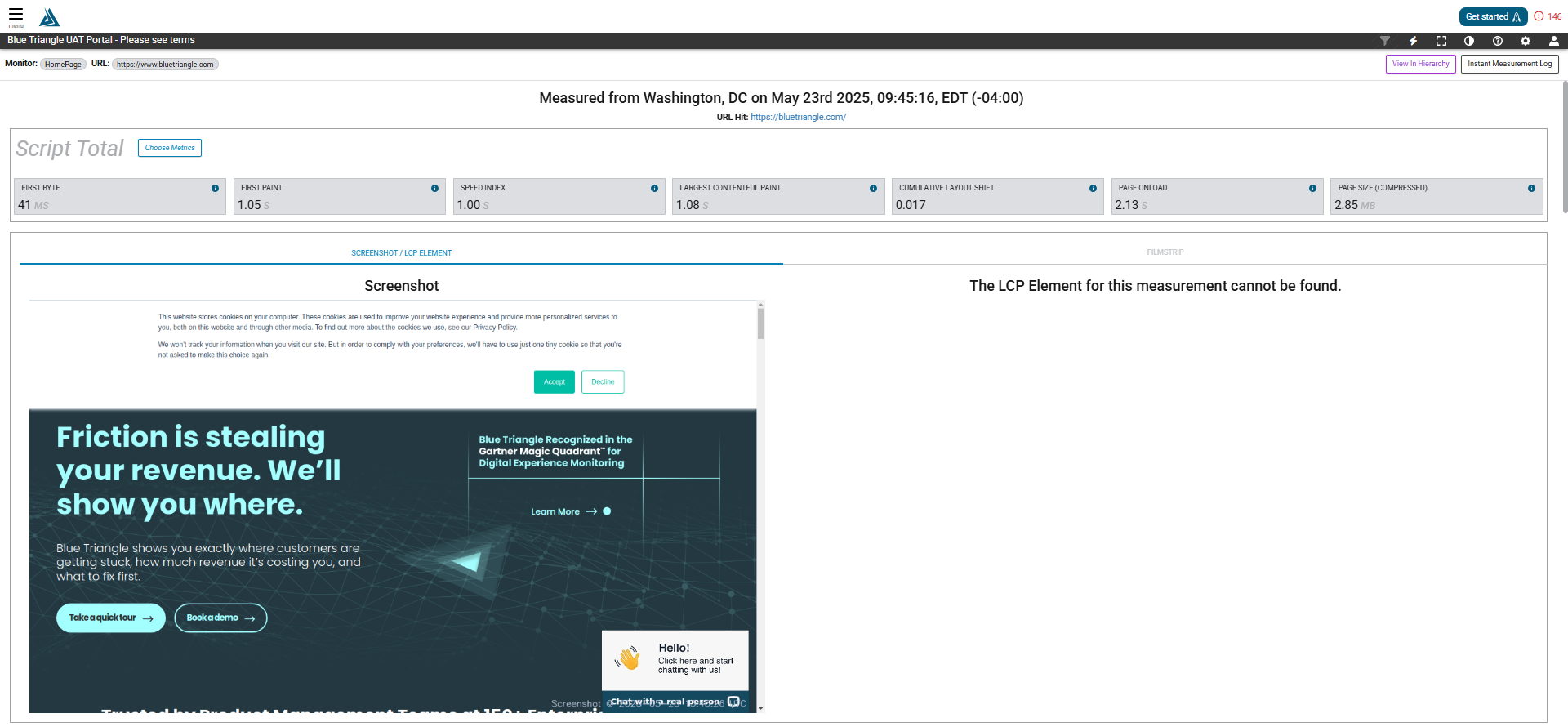Click the Get started rocket button
The image size is (1568, 727).
click(1493, 16)
